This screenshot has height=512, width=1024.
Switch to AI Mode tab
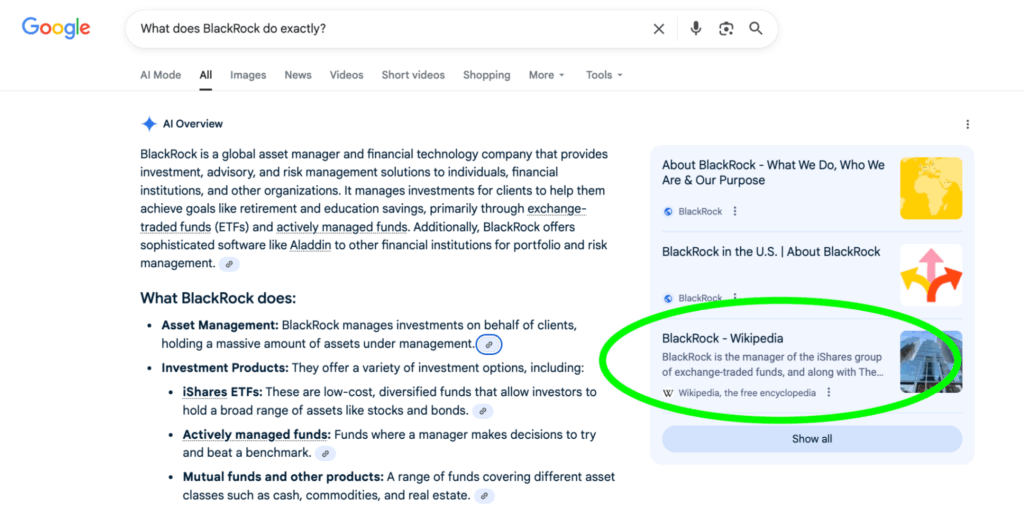(160, 75)
